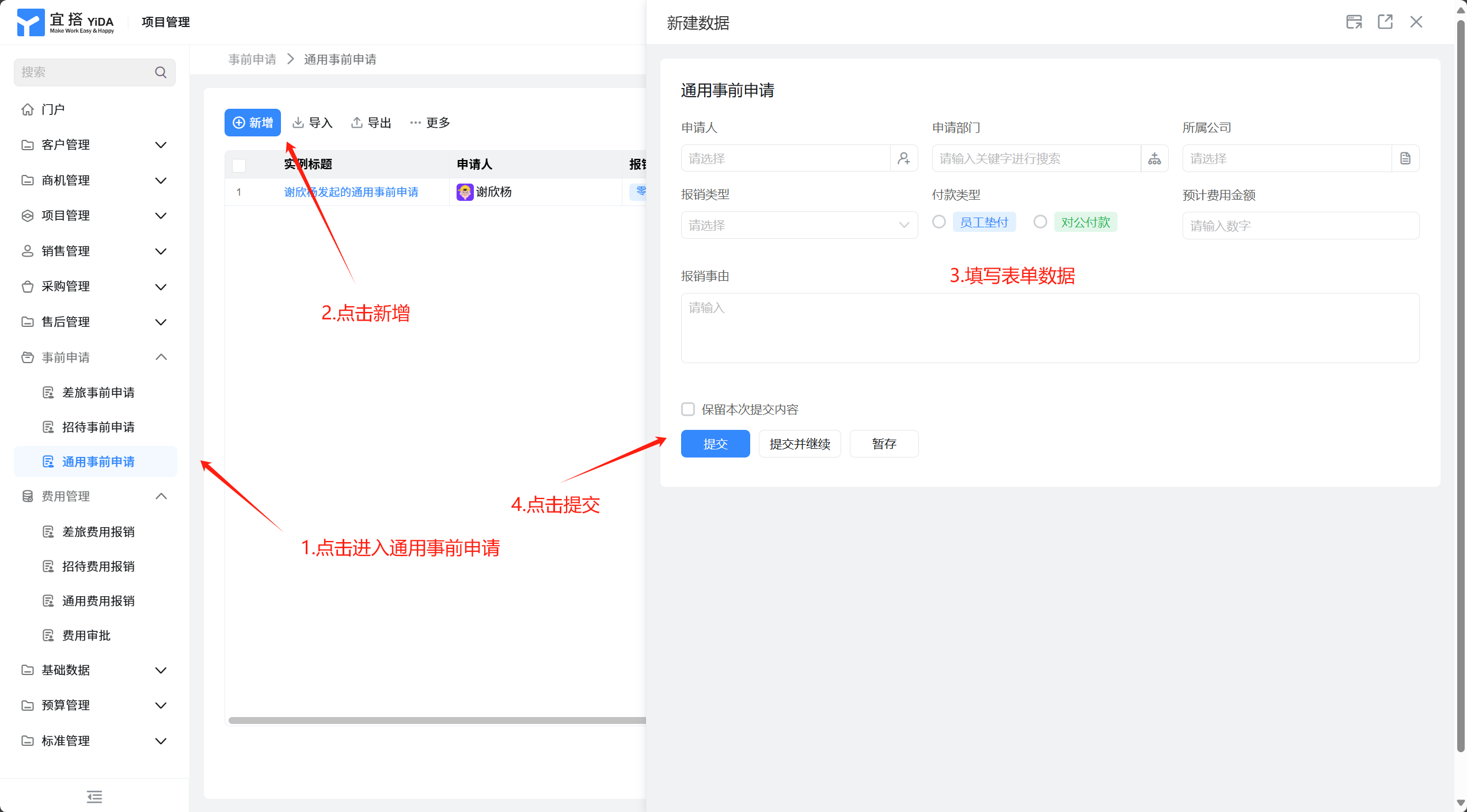
Task: Click the 导出 export toolbar item
Action: point(371,123)
